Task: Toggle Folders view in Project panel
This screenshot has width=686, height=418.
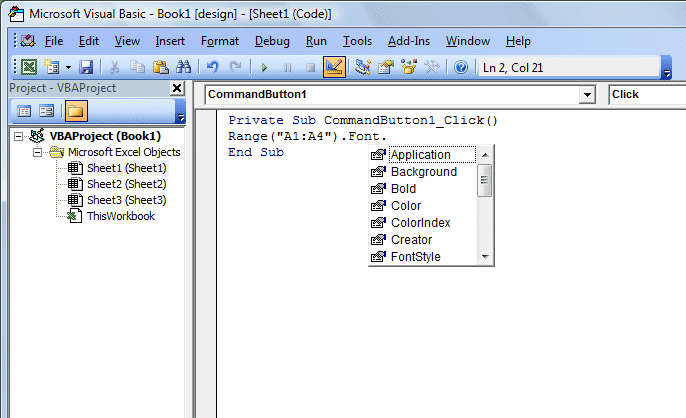Action: (76, 111)
